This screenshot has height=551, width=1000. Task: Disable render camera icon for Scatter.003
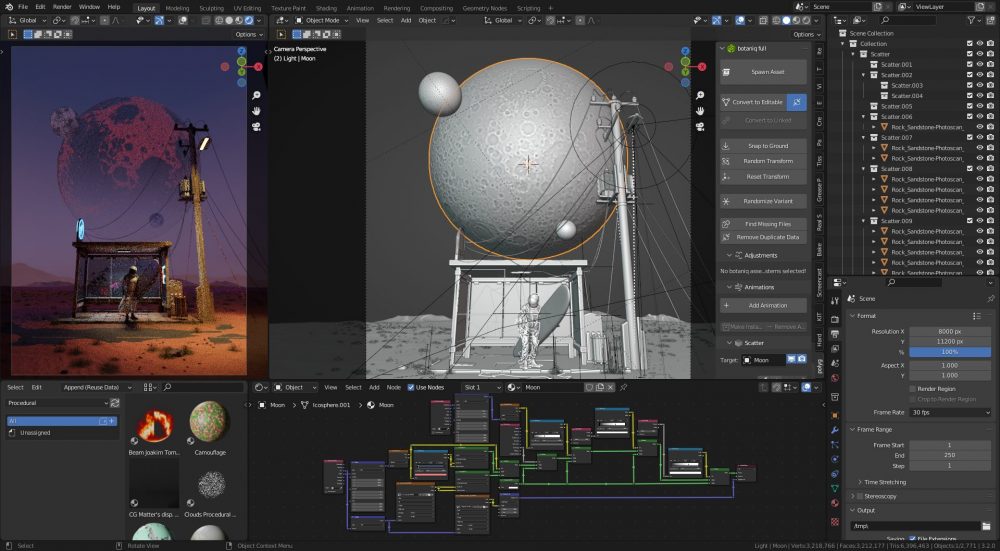[990, 85]
